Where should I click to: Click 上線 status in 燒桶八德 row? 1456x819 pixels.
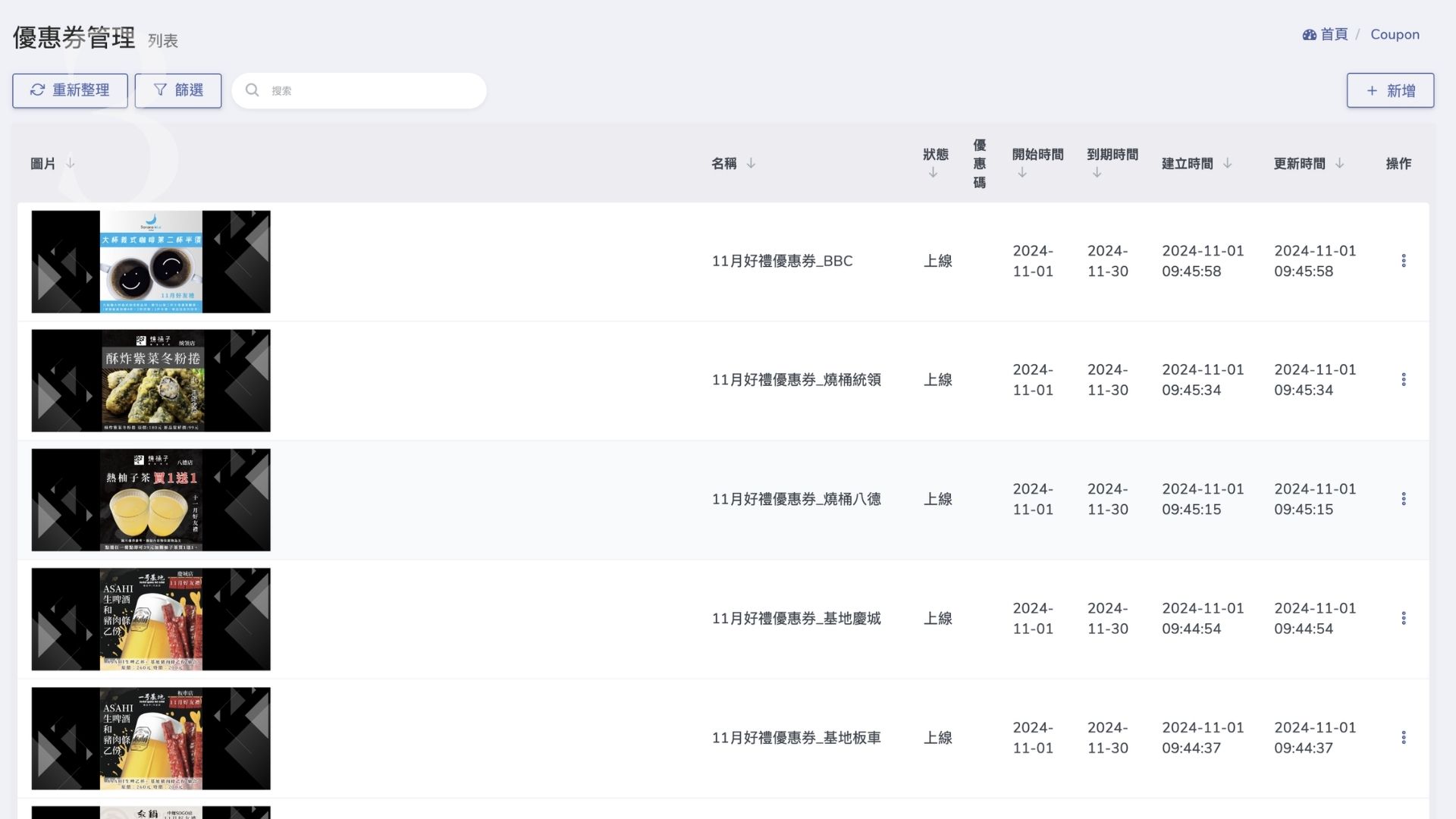point(937,499)
